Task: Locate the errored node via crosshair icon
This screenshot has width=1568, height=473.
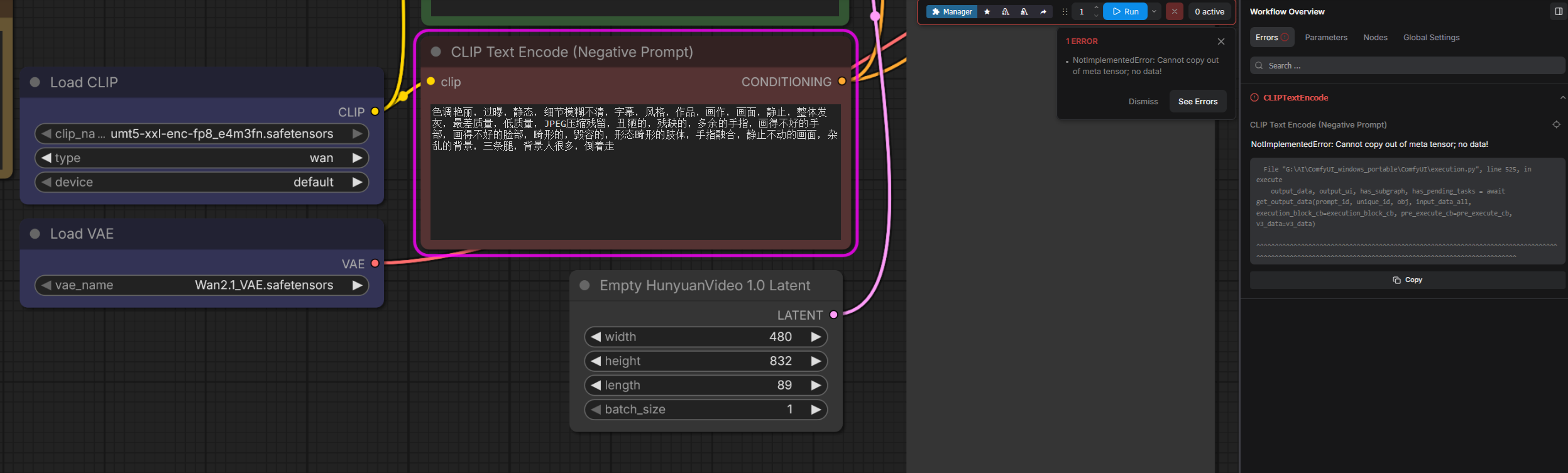Action: pos(1557,124)
